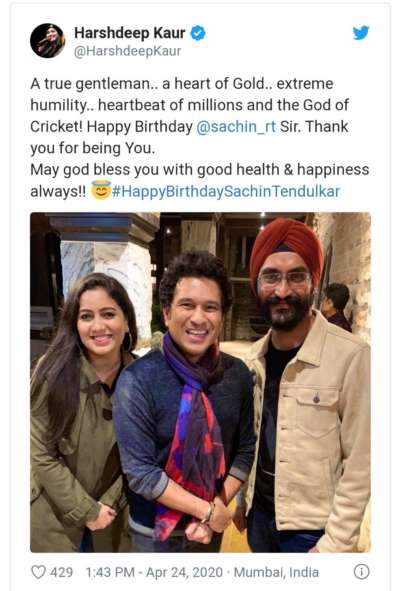
Task: Open the #HappyBirthdaySachinTendulkar hashtag
Action: coord(226,191)
